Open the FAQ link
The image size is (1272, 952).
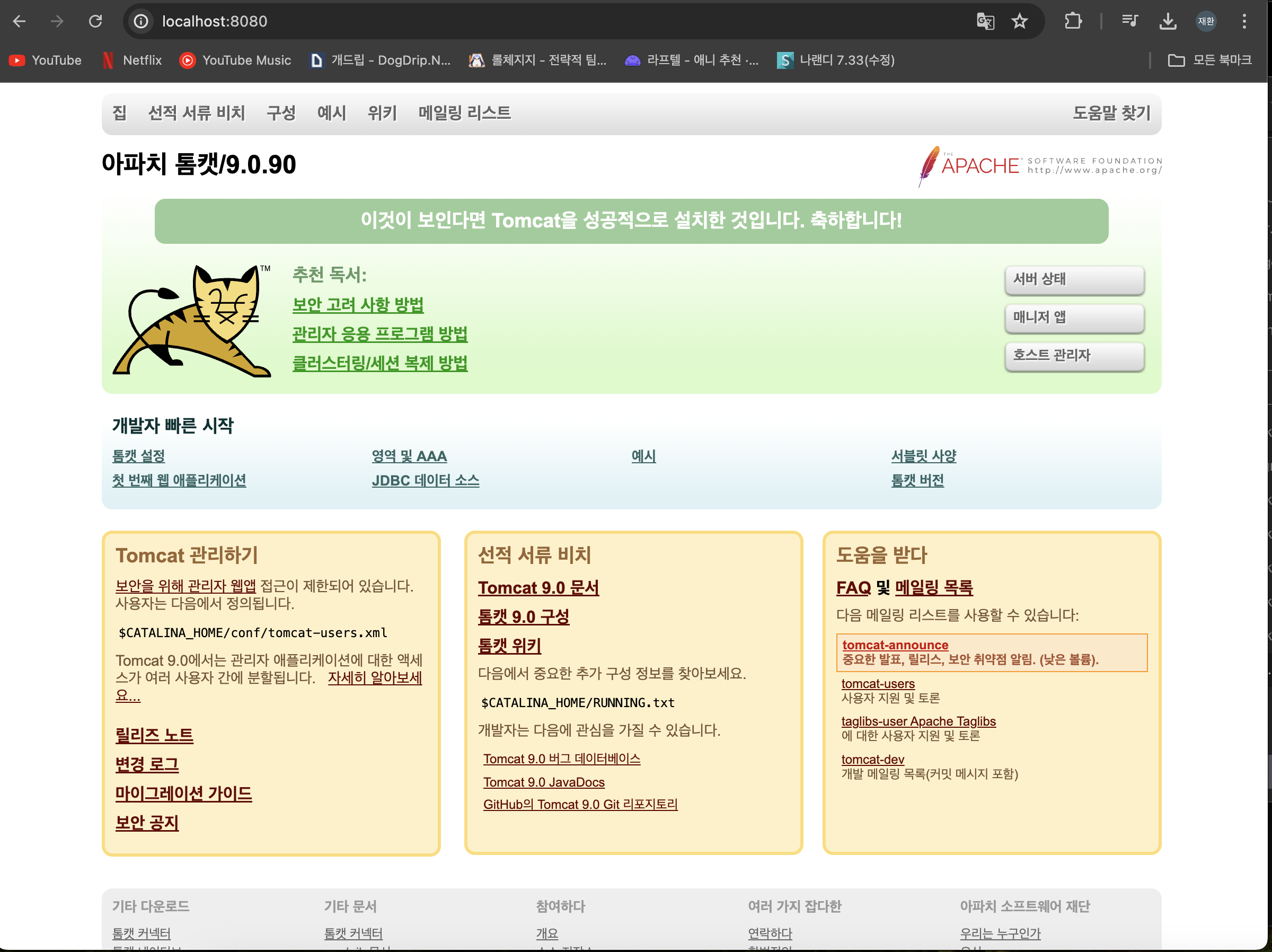[x=853, y=588]
